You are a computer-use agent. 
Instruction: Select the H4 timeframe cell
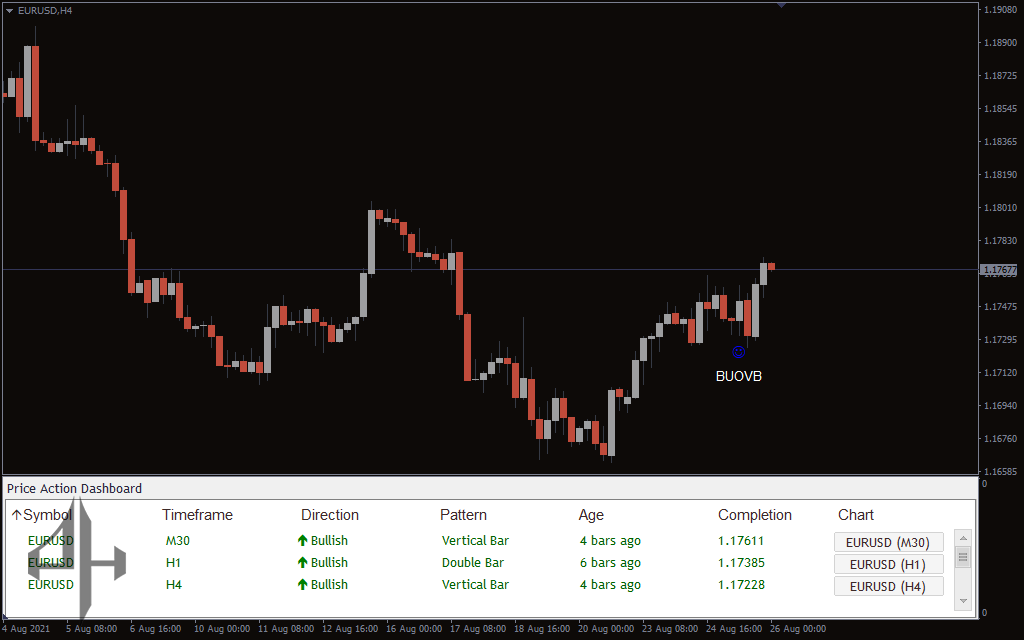174,584
